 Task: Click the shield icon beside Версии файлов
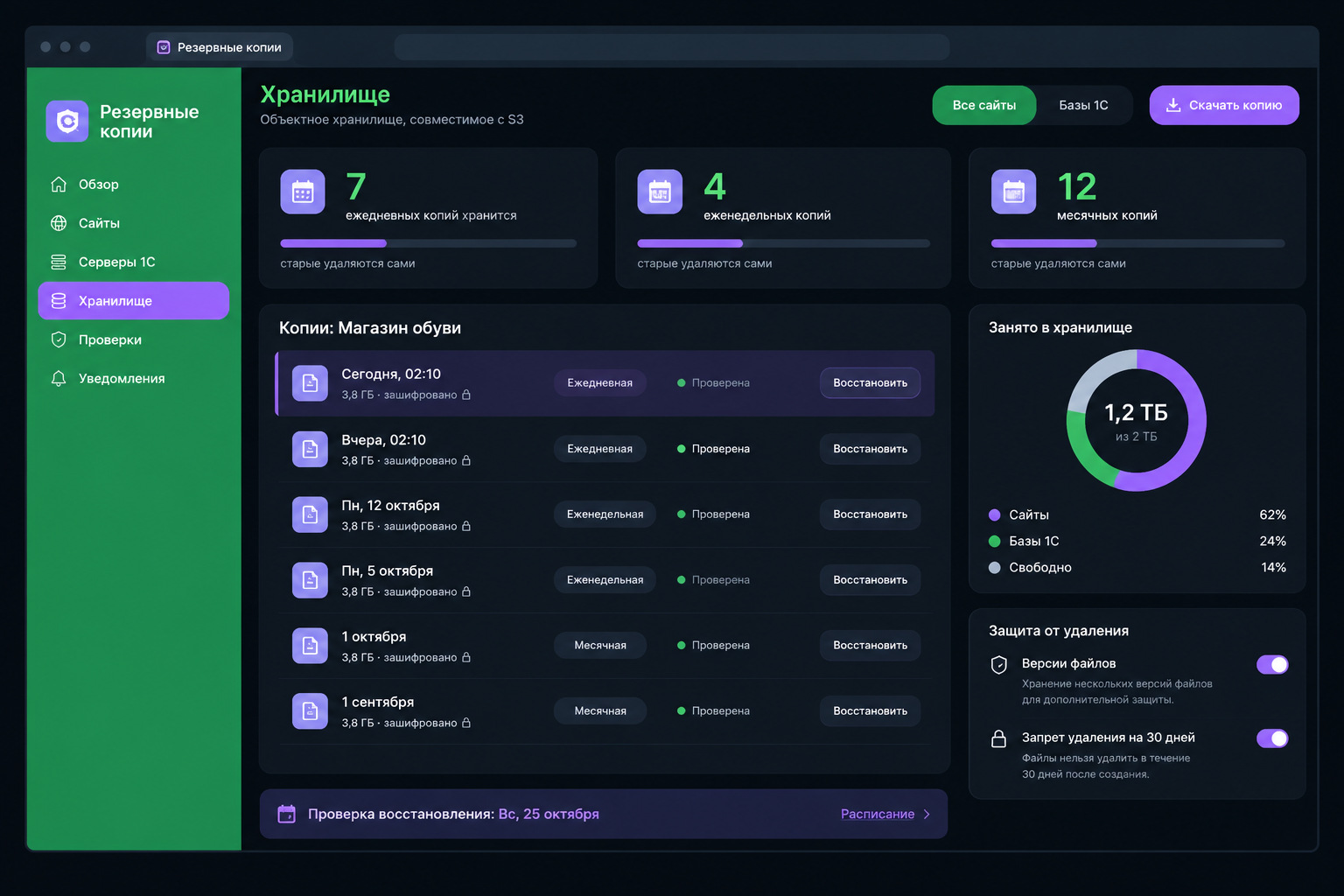tap(998, 665)
